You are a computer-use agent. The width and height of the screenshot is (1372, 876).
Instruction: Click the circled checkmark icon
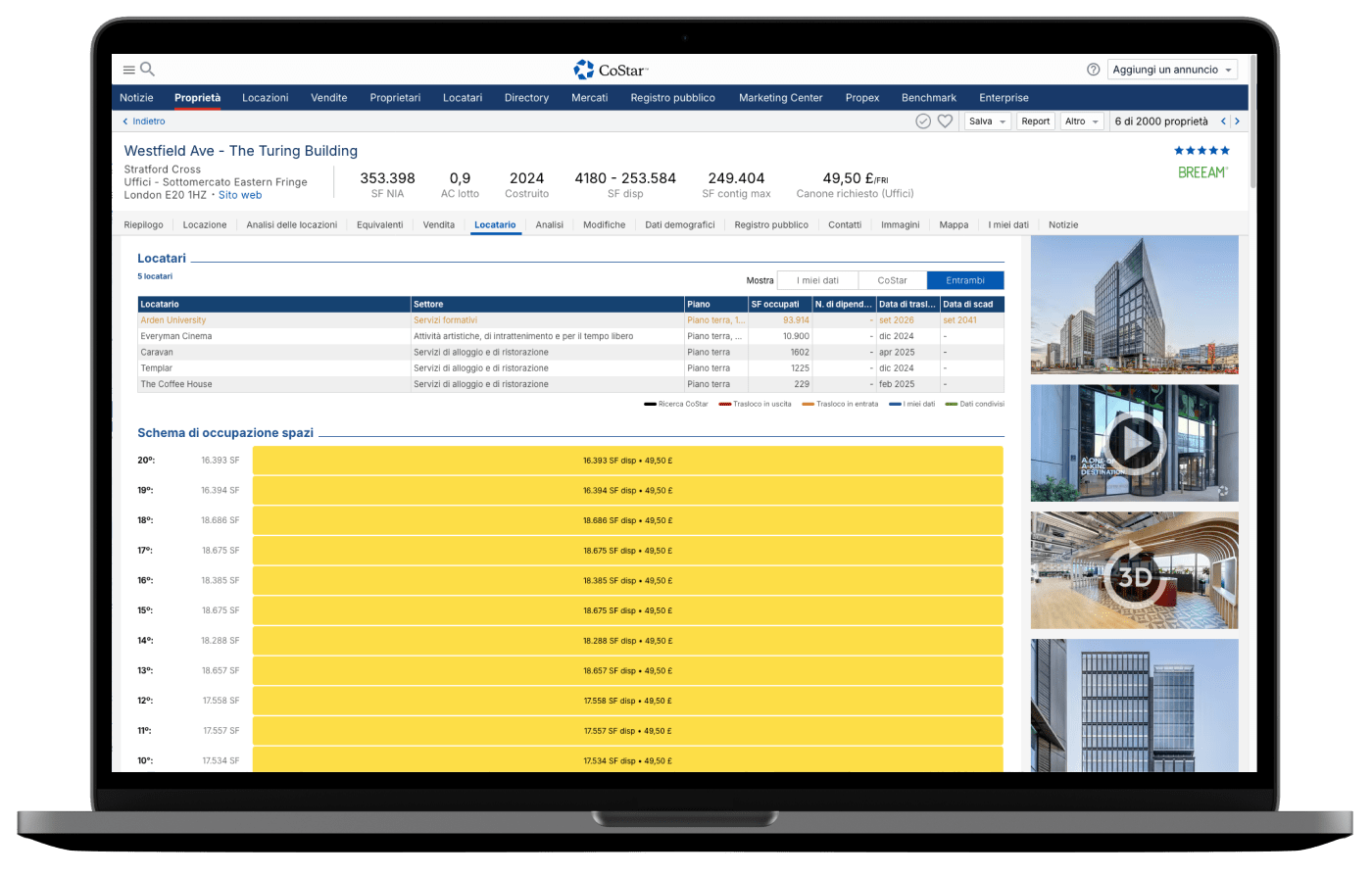coord(923,122)
